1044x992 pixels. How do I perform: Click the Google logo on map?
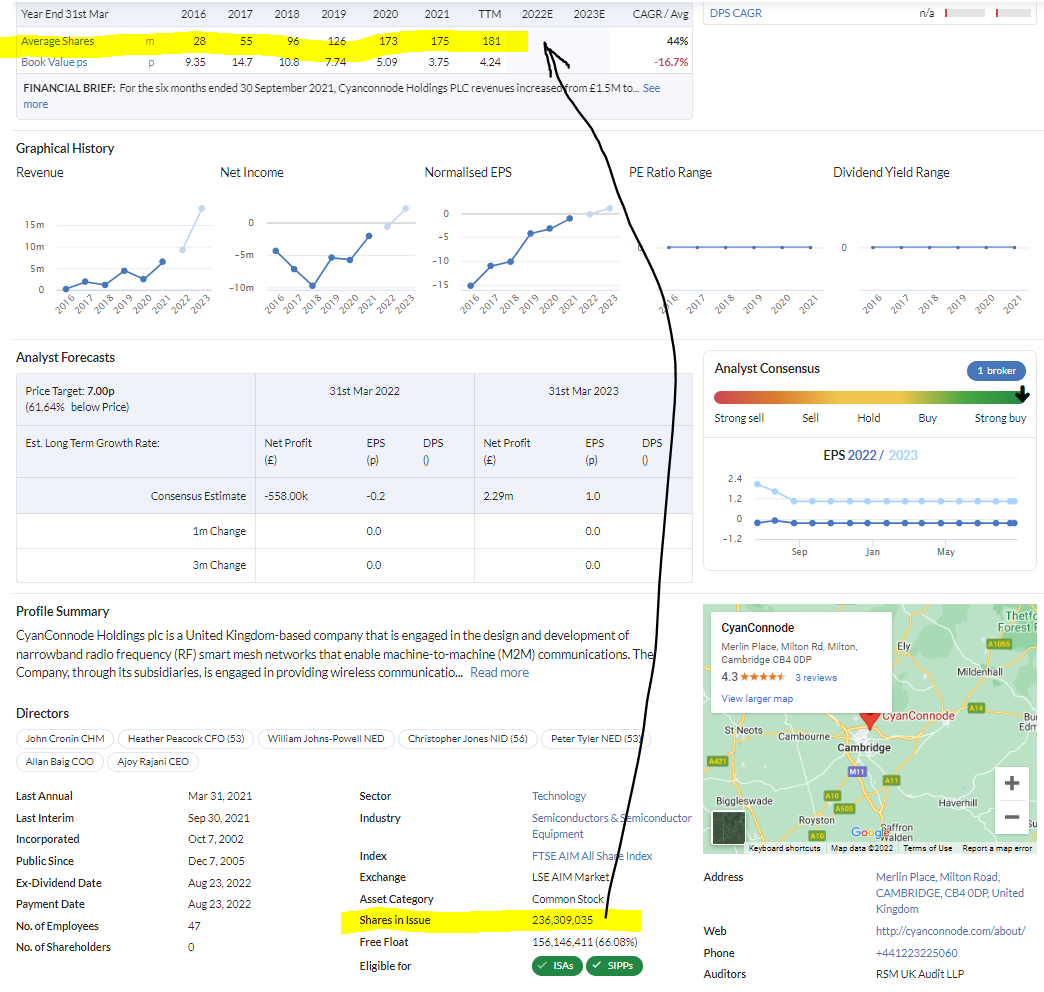pyautogui.click(x=869, y=832)
